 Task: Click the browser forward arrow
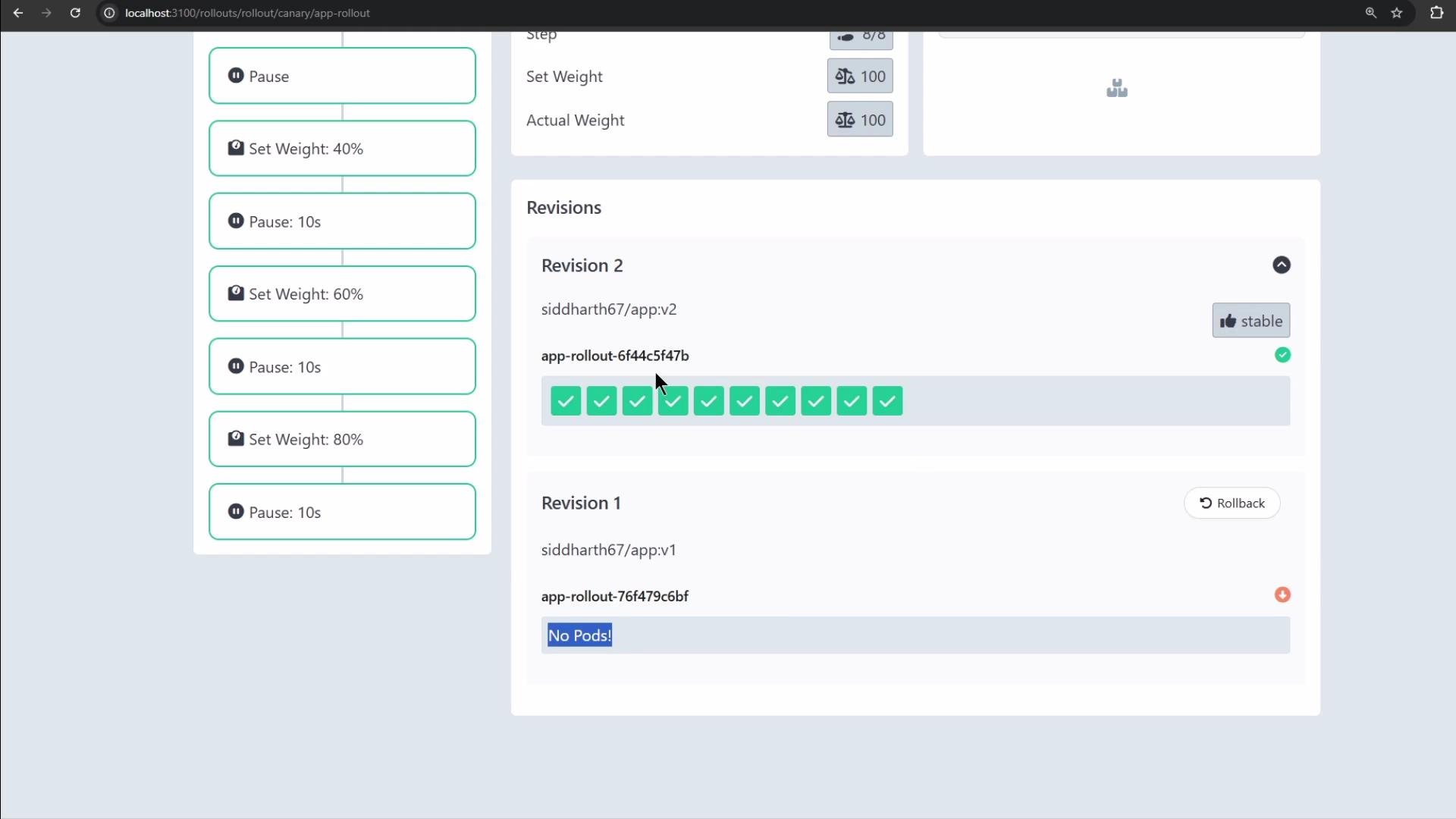point(46,13)
